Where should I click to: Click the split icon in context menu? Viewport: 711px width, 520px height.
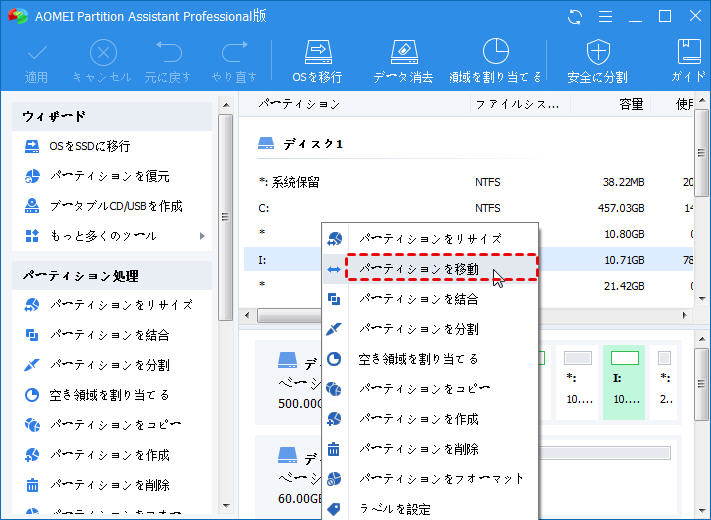(334, 329)
